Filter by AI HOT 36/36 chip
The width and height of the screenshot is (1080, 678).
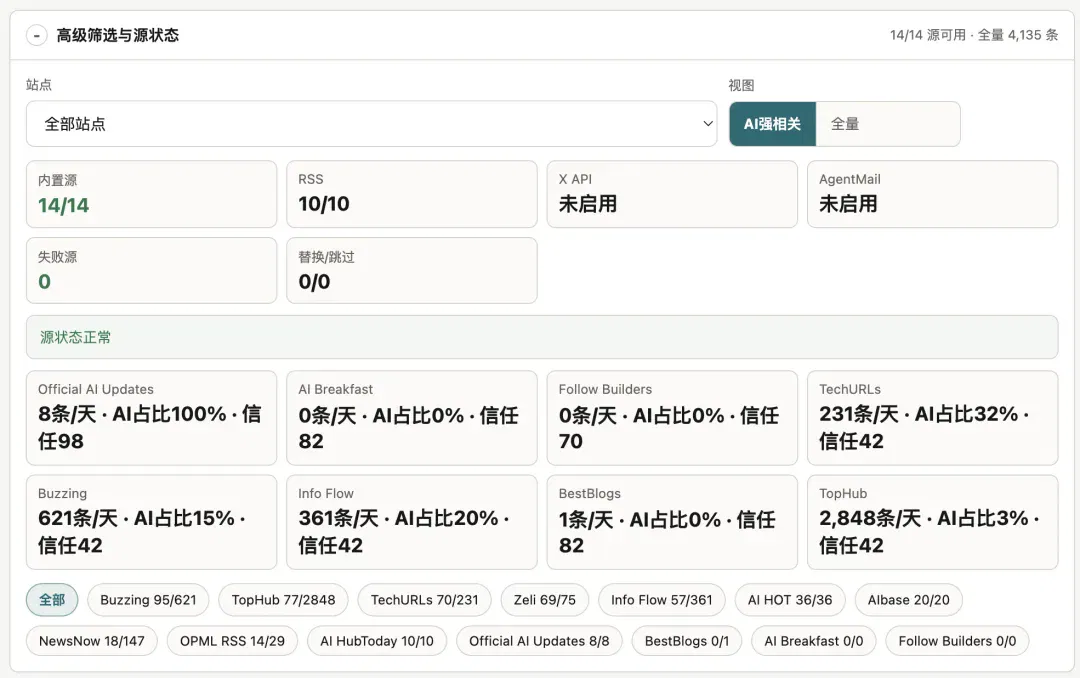click(790, 599)
